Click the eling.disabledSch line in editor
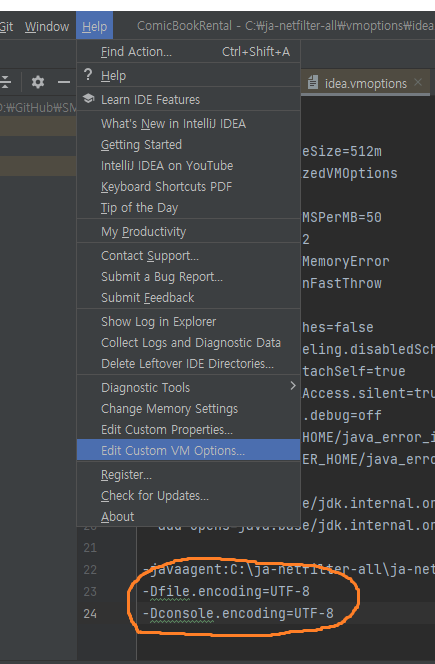 369,349
